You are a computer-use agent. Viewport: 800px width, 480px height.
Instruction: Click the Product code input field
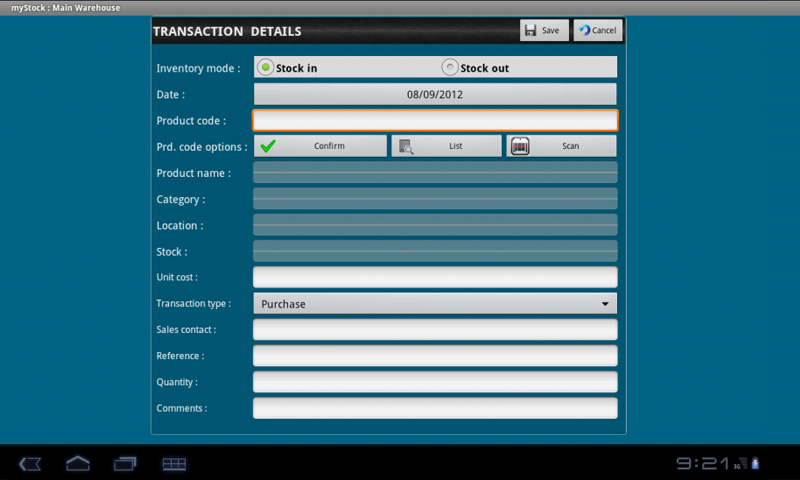tap(435, 121)
